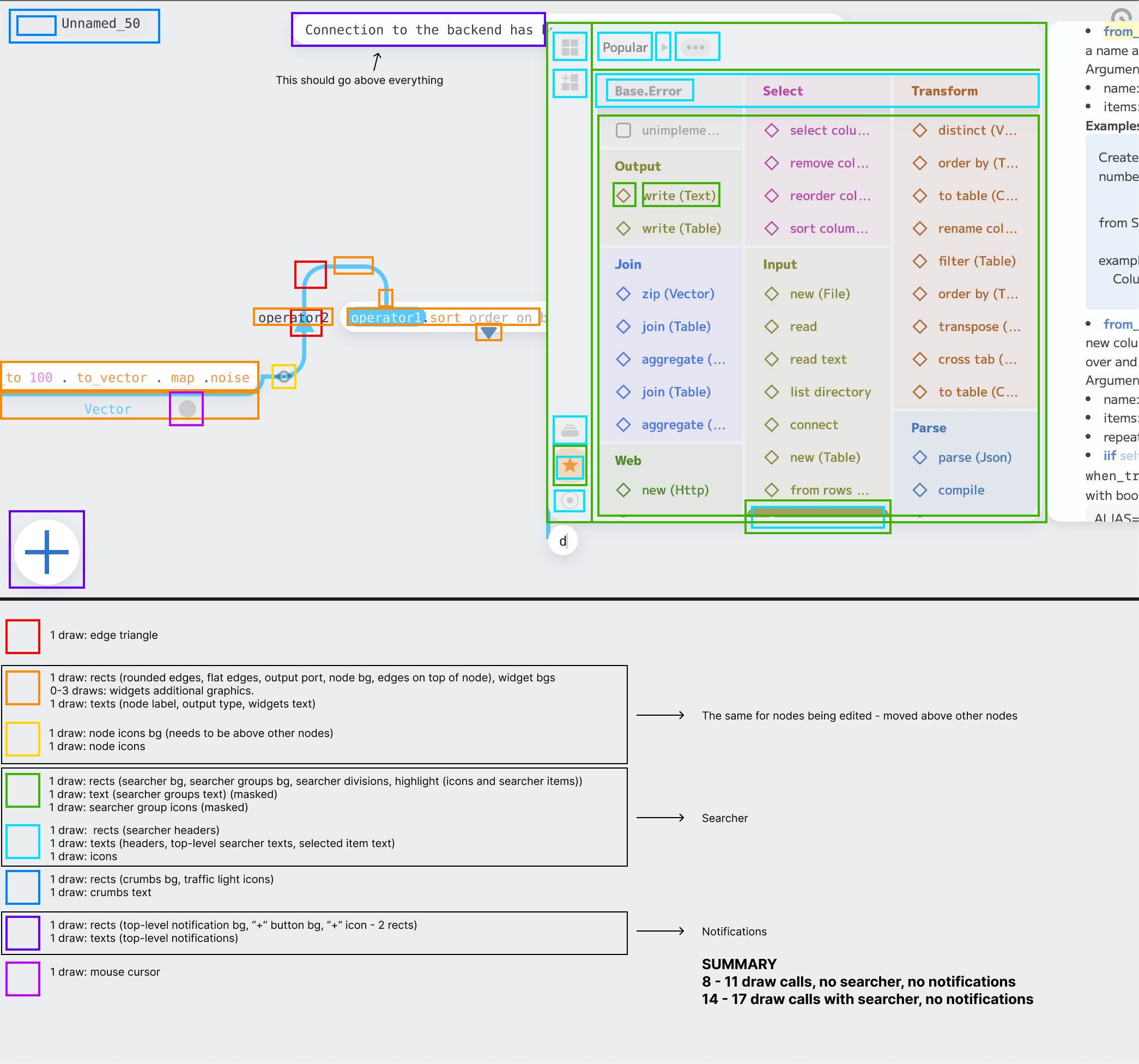The width and height of the screenshot is (1139, 1064).
Task: Click the blue dropdown triangle below operator1
Action: coord(488,331)
